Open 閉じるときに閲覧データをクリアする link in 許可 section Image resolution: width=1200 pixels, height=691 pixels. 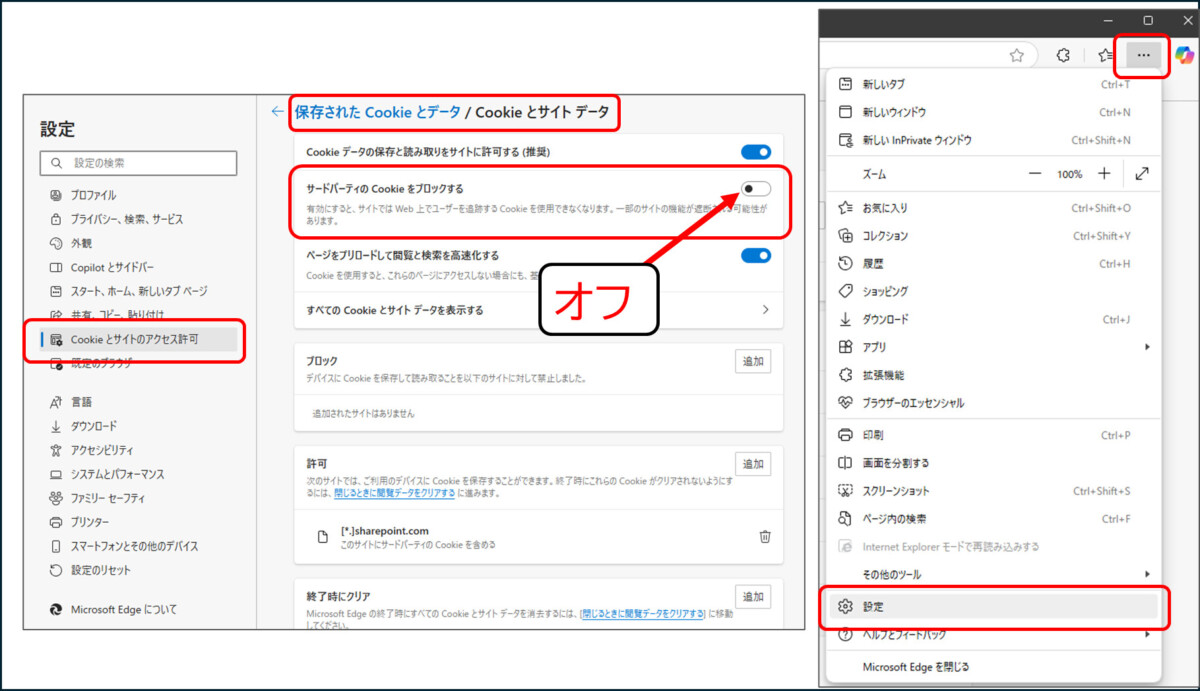point(395,493)
